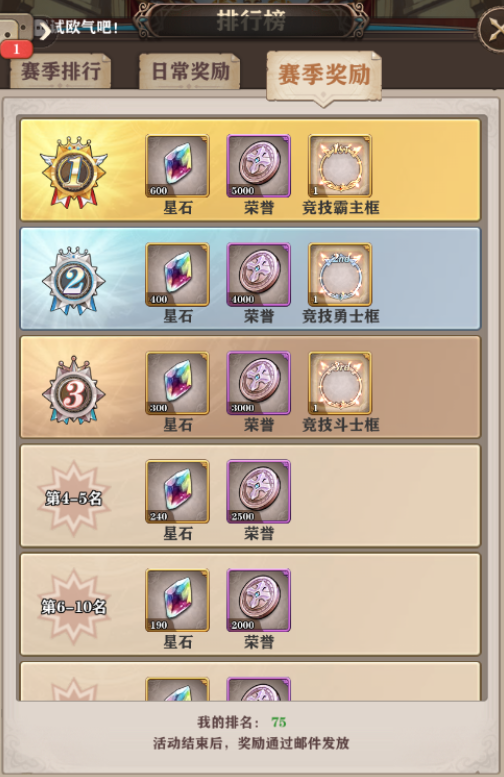This screenshot has width=504, height=777.
Task: Switch to the 日常奖励 tab
Action: coord(190,72)
